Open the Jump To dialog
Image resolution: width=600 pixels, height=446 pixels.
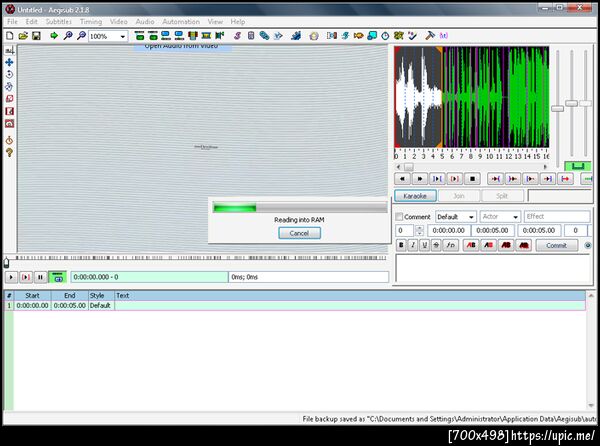tap(54, 36)
